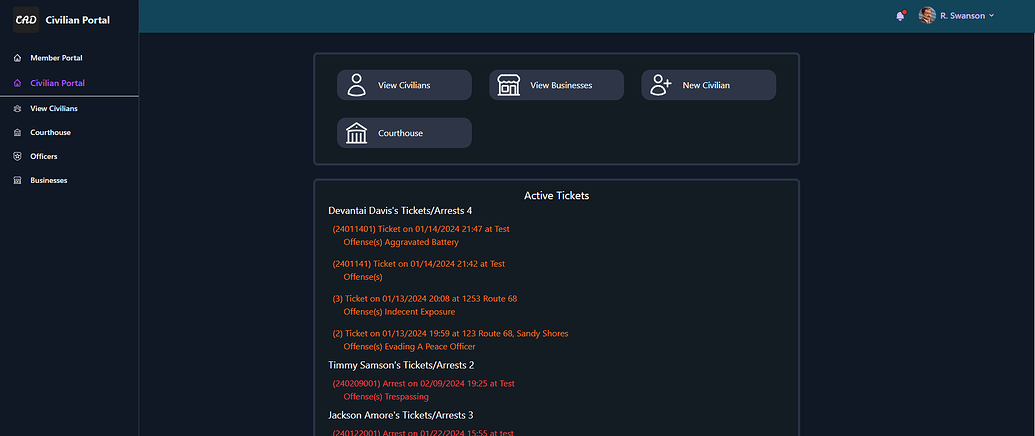Viewport: 1035px width, 436px height.
Task: Open ticket 24011401 from 01/14/2024 21:47
Action: 421,229
